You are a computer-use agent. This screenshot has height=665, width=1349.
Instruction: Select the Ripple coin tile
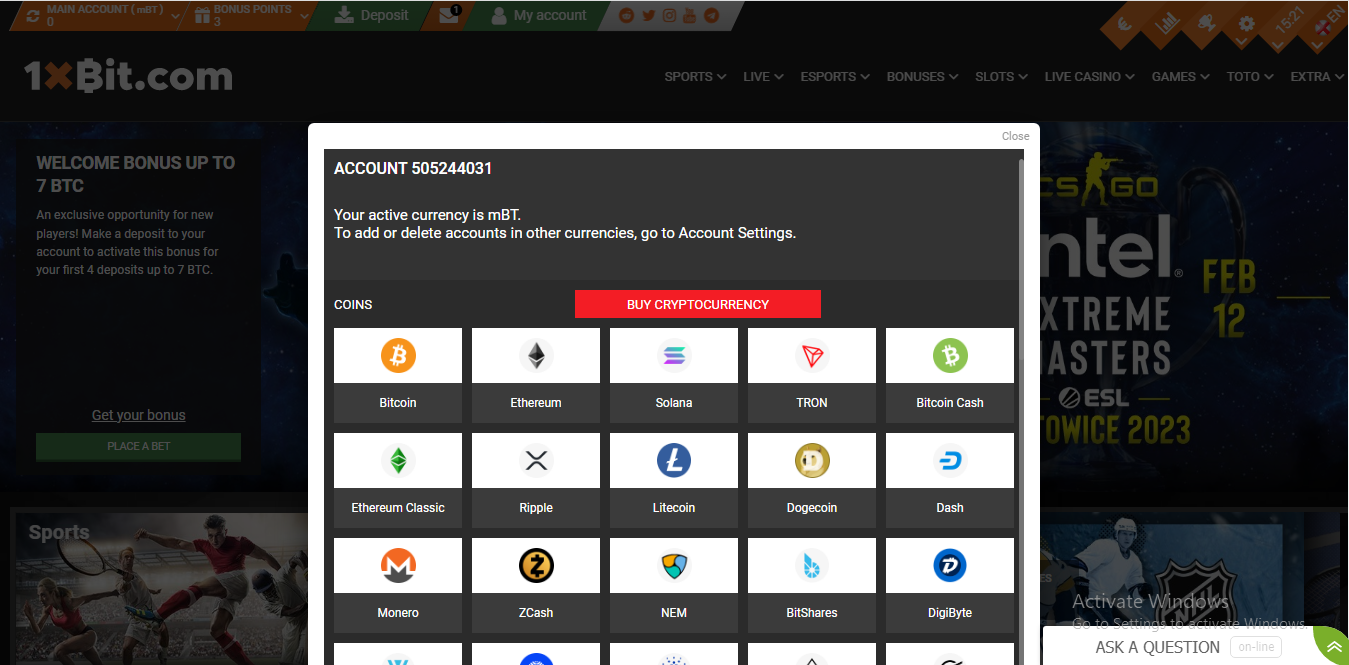point(535,481)
